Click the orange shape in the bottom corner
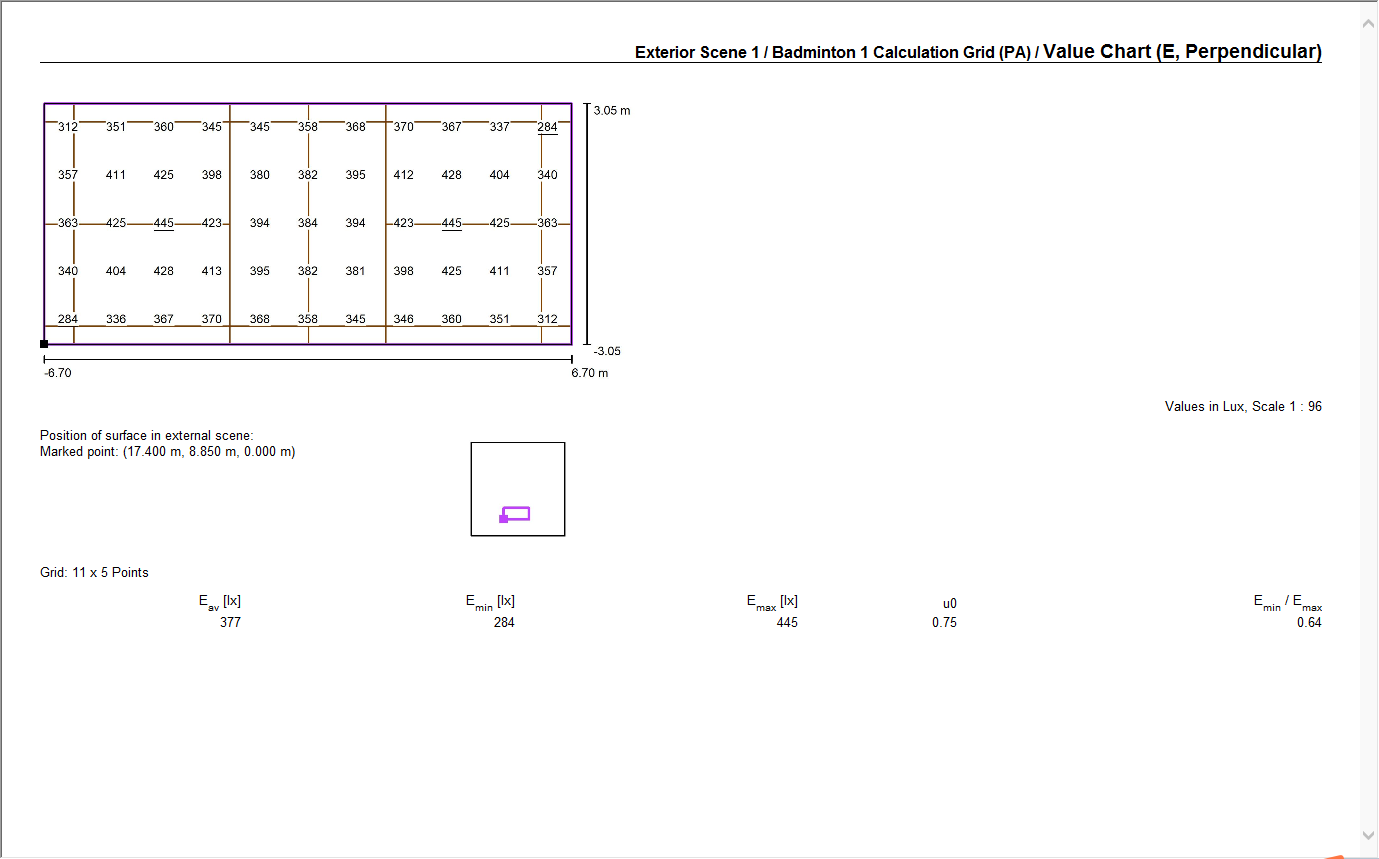The height and width of the screenshot is (859, 1379). (x=1333, y=855)
